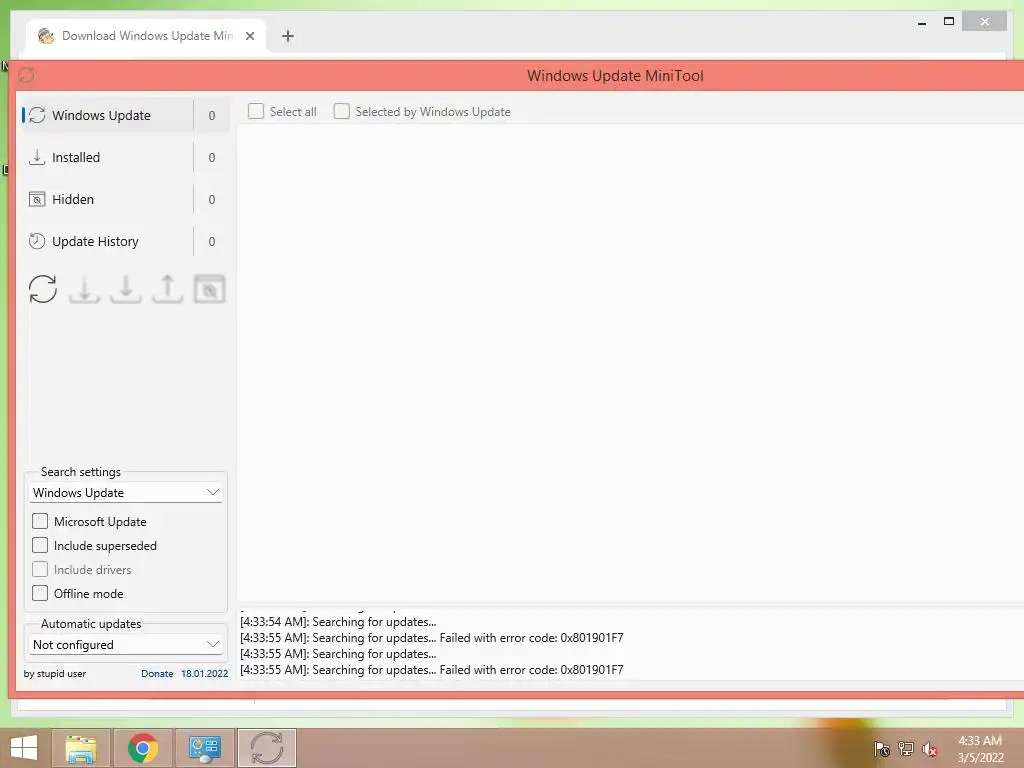Toggle the Include drivers checkbox

coord(40,569)
